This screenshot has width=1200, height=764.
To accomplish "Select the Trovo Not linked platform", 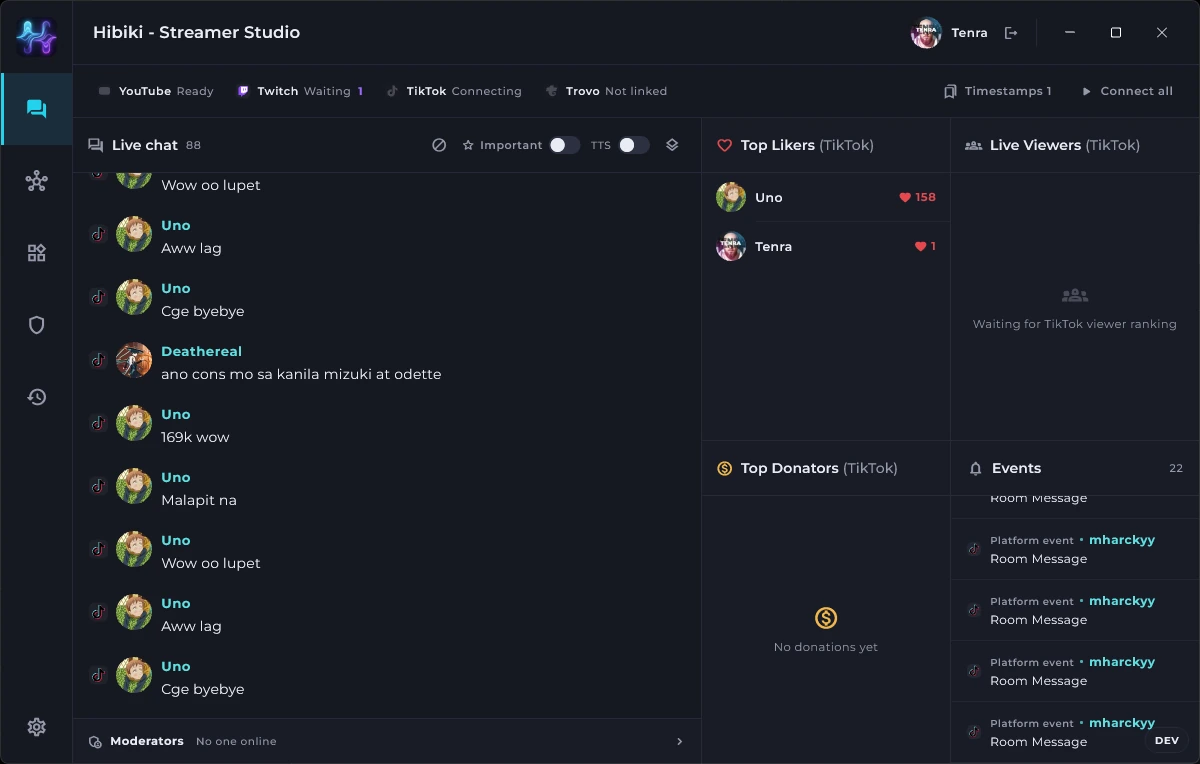I will [x=606, y=91].
